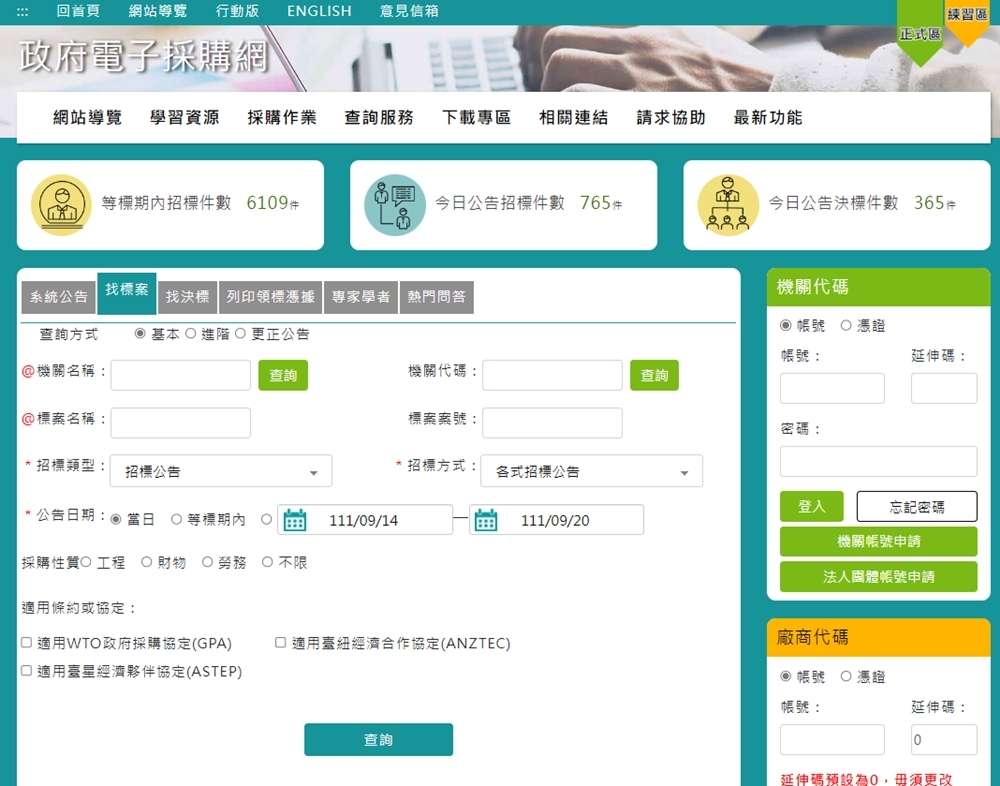This screenshot has width=1000, height=786.
Task: Select 工程 procurement type radio button
Action: click(86, 562)
